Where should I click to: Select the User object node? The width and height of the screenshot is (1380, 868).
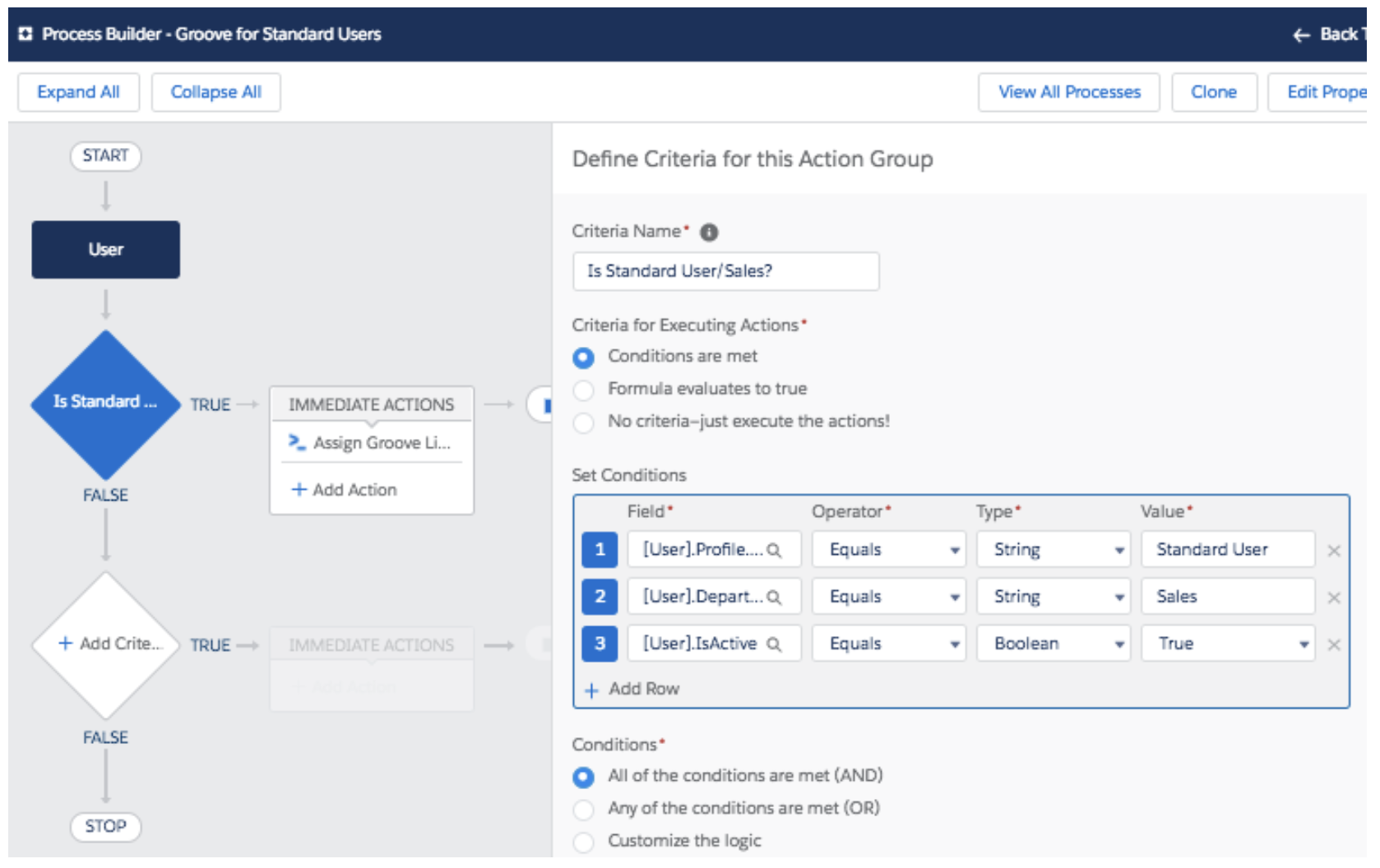point(105,250)
